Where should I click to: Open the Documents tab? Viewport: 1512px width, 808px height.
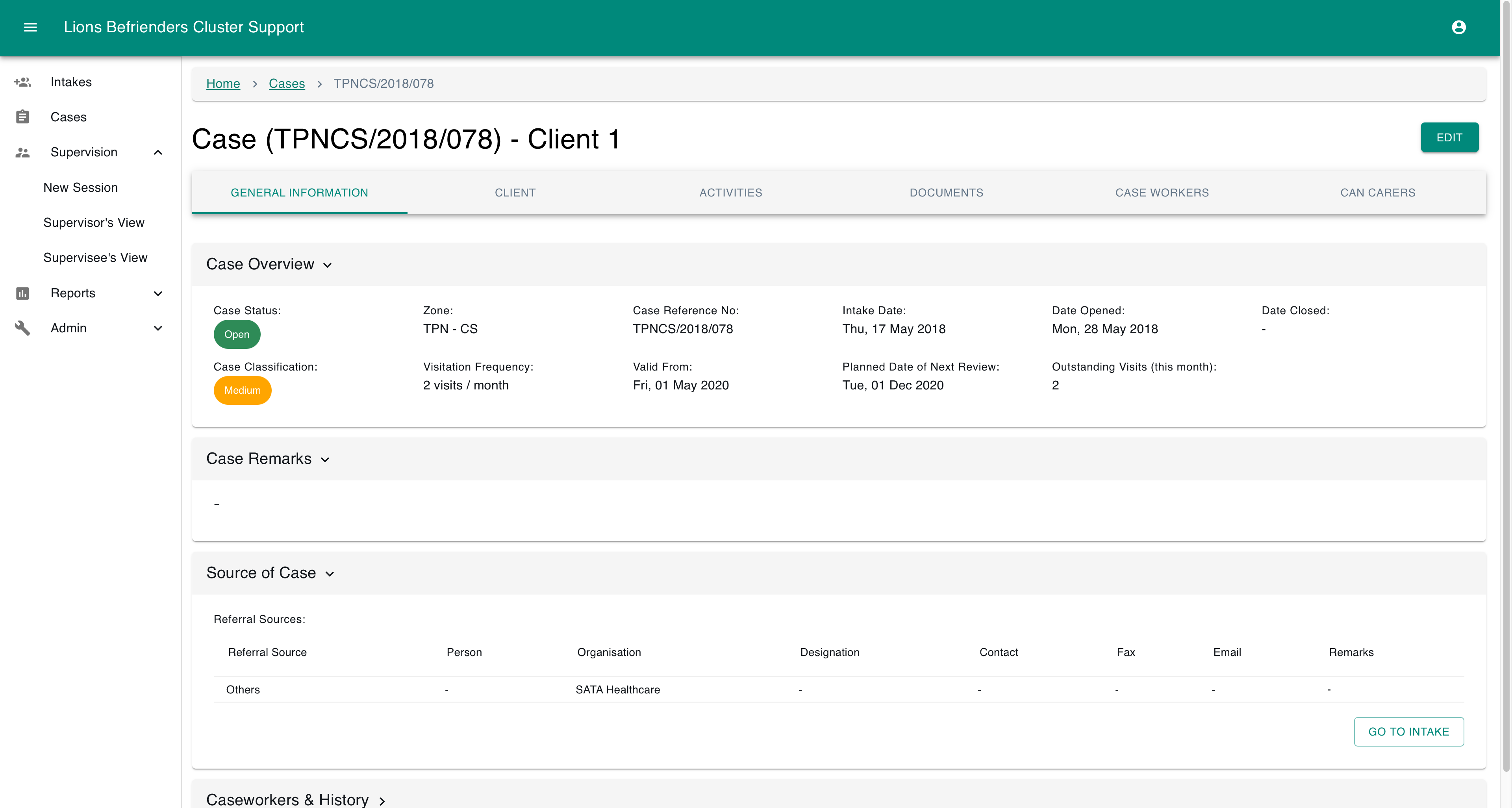pos(946,193)
